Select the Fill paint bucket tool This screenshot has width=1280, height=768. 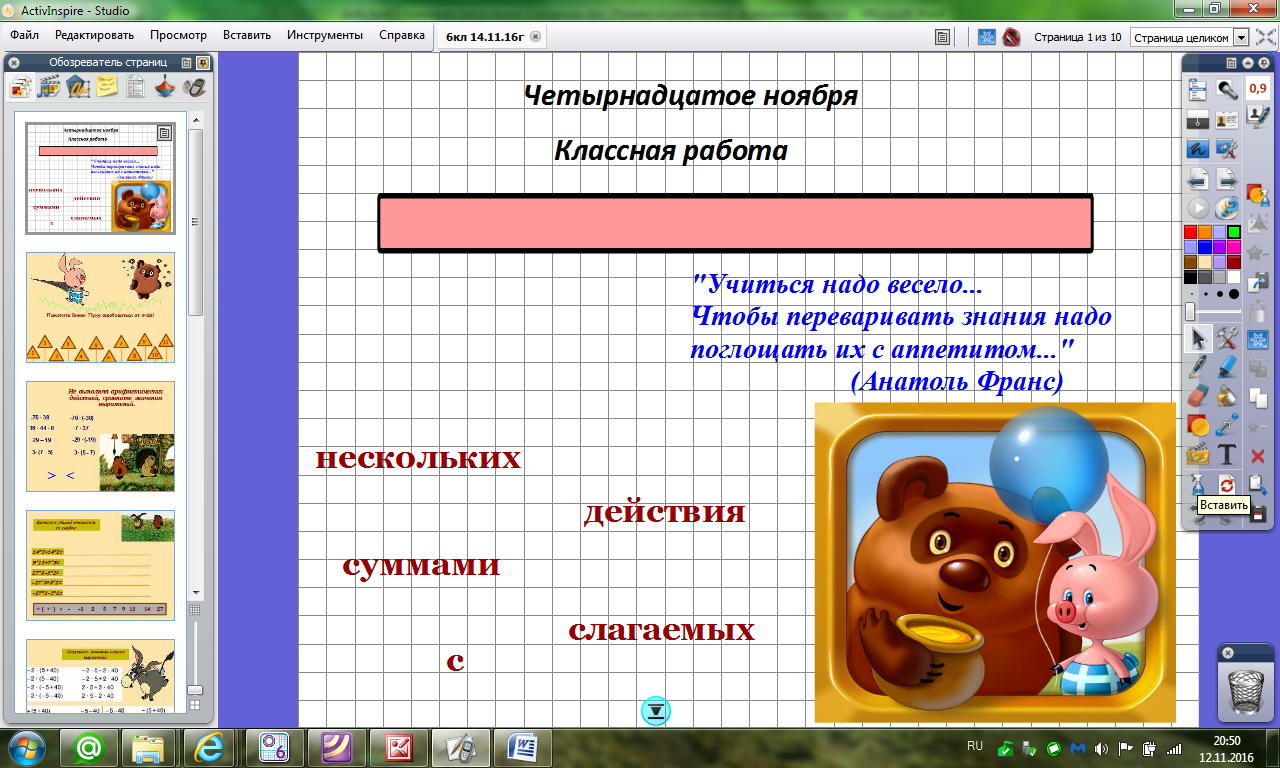1227,396
